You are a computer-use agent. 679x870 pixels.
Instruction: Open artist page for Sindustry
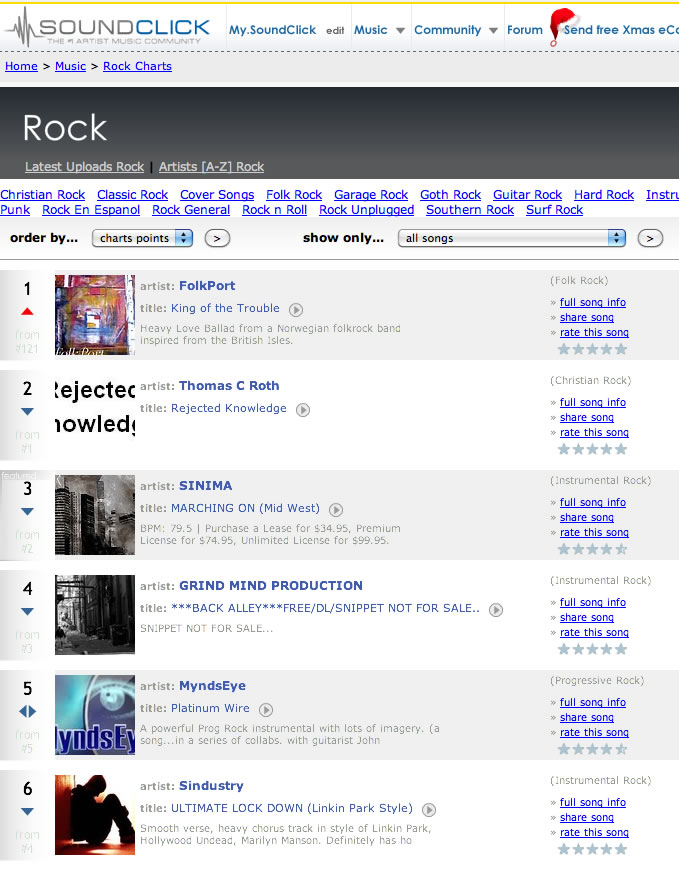click(x=211, y=786)
